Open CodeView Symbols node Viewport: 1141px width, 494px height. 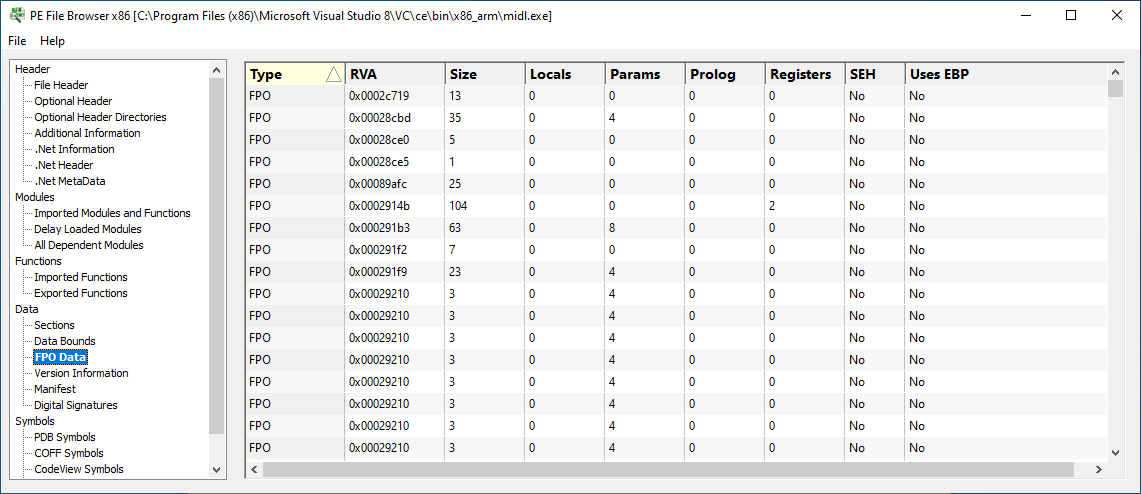79,469
